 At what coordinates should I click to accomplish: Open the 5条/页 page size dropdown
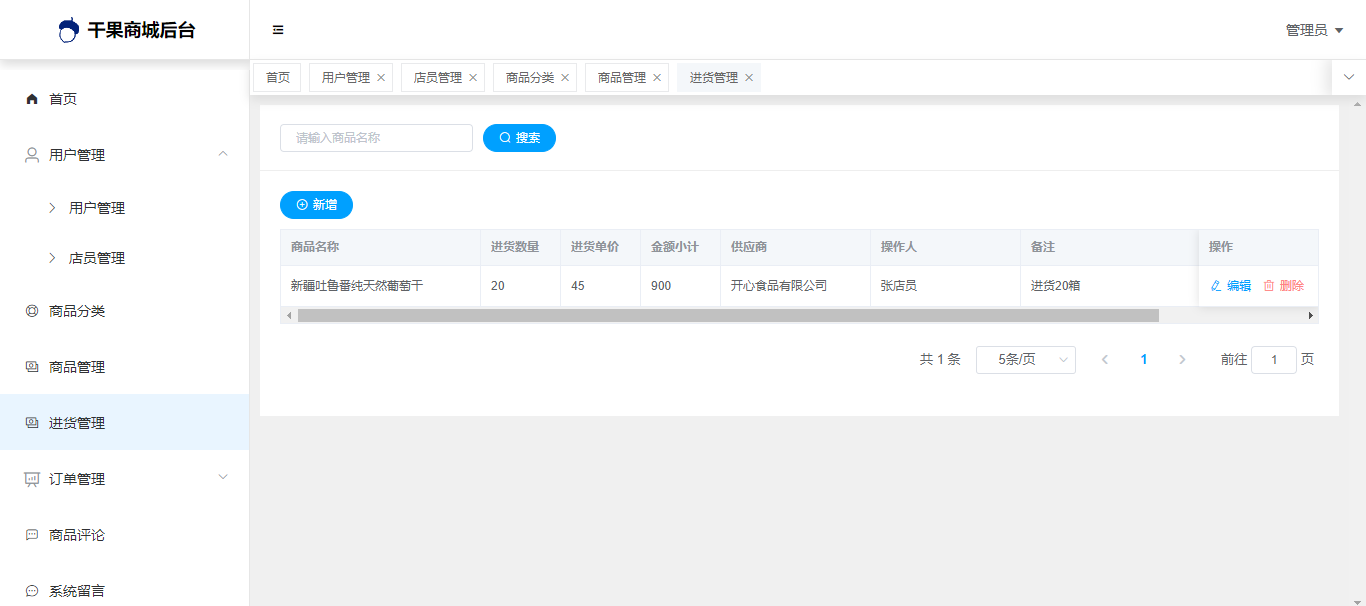coord(1025,360)
